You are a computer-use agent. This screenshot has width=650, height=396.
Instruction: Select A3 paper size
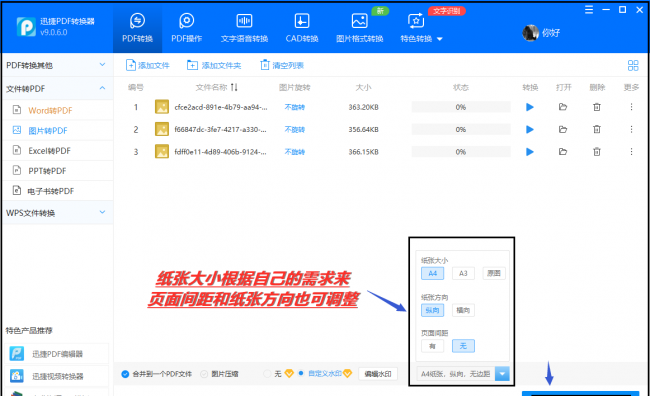coord(463,273)
